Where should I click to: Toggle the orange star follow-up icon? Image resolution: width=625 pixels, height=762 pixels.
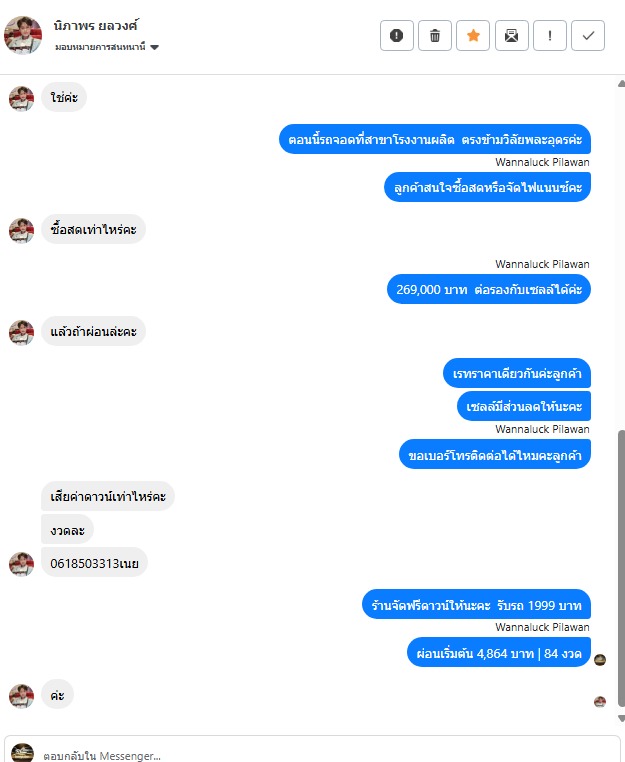point(473,35)
